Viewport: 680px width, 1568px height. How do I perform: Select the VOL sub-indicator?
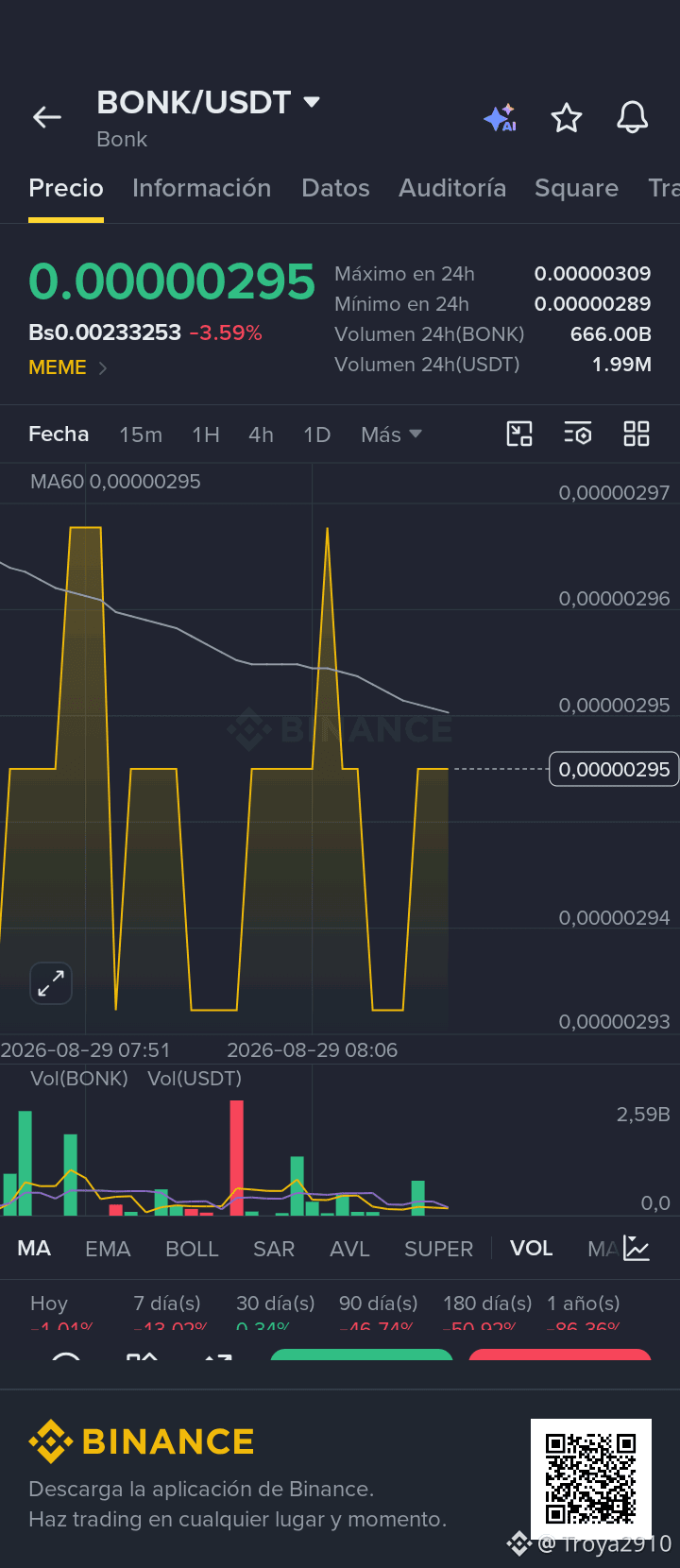tap(532, 1249)
